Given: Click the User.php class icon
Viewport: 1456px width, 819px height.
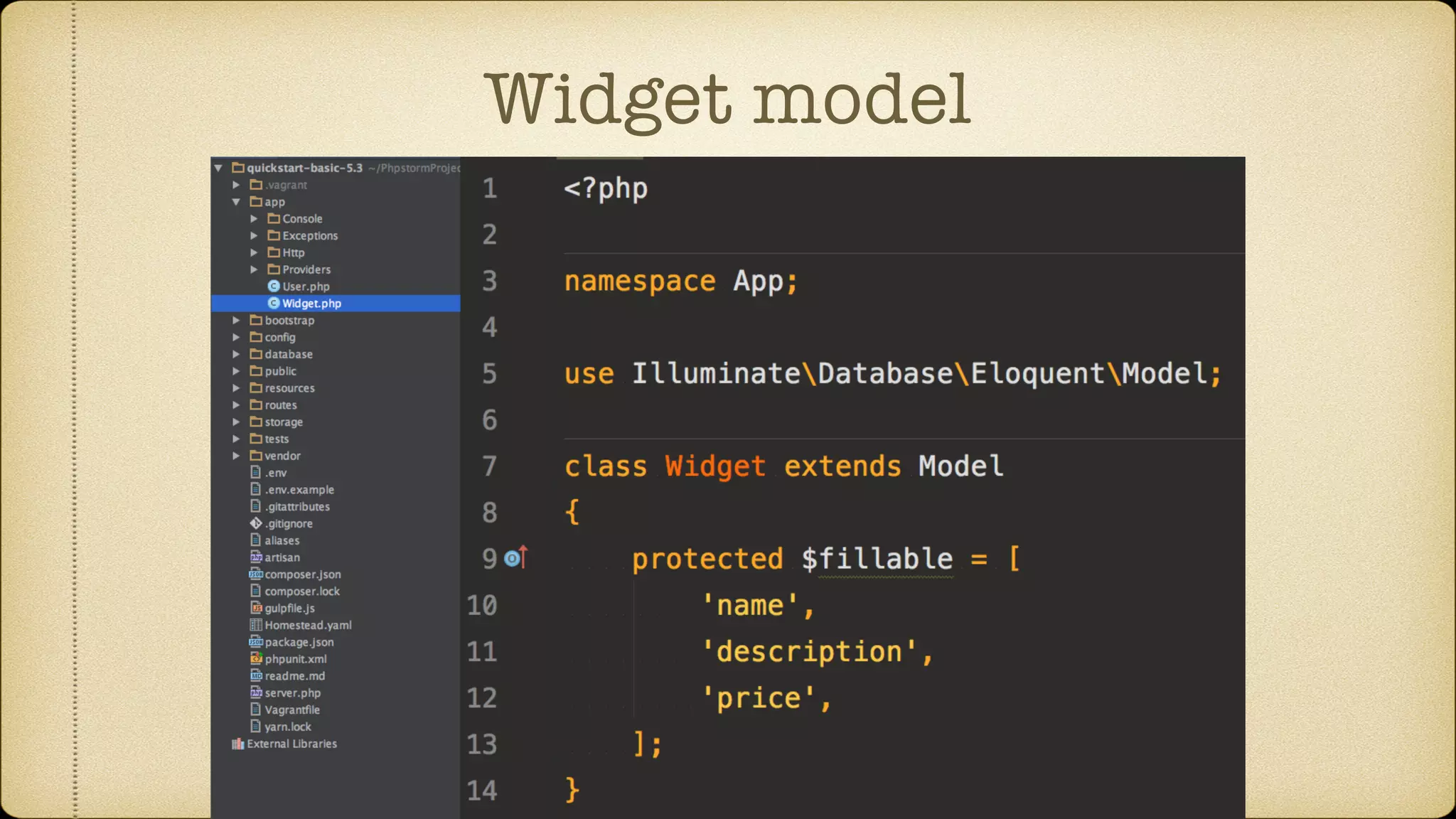Looking at the screenshot, I should tap(274, 286).
